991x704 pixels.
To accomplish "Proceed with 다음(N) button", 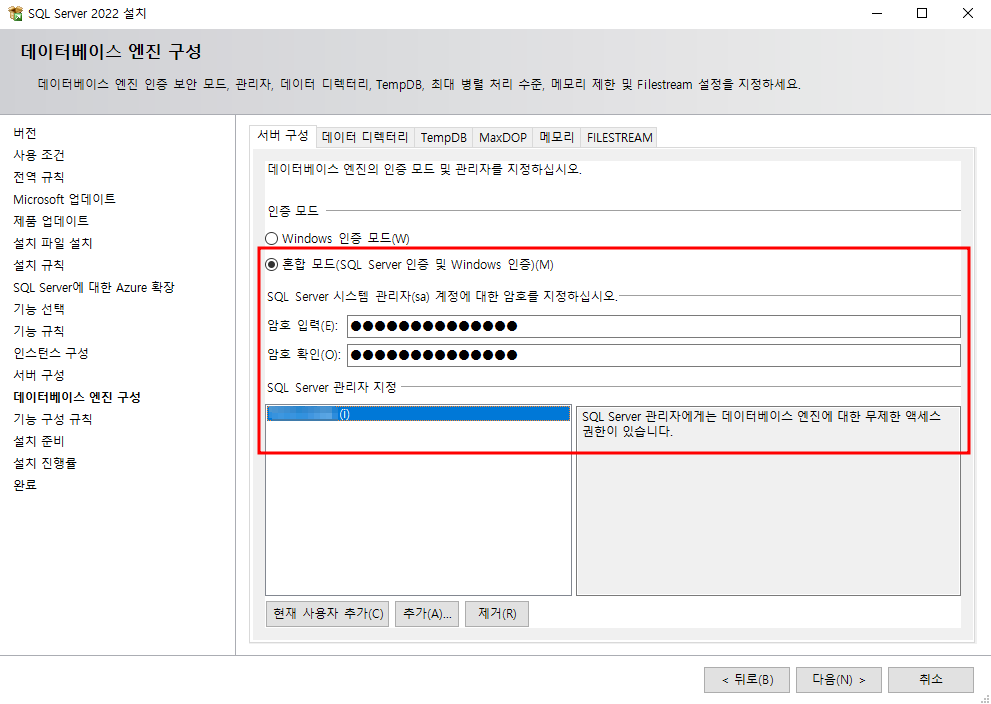I will point(839,680).
